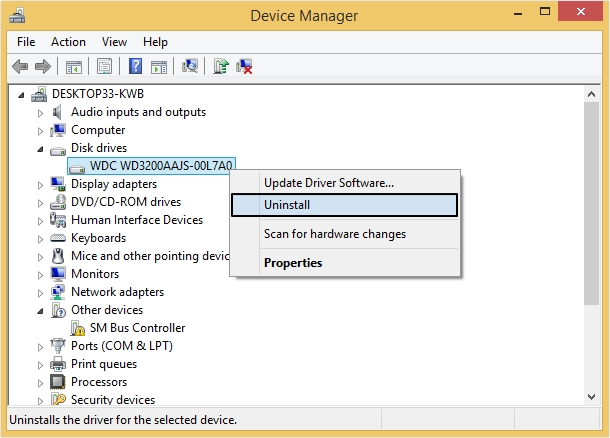The image size is (610, 438).
Task: Expand Network adapters
Action: pyautogui.click(x=40, y=293)
